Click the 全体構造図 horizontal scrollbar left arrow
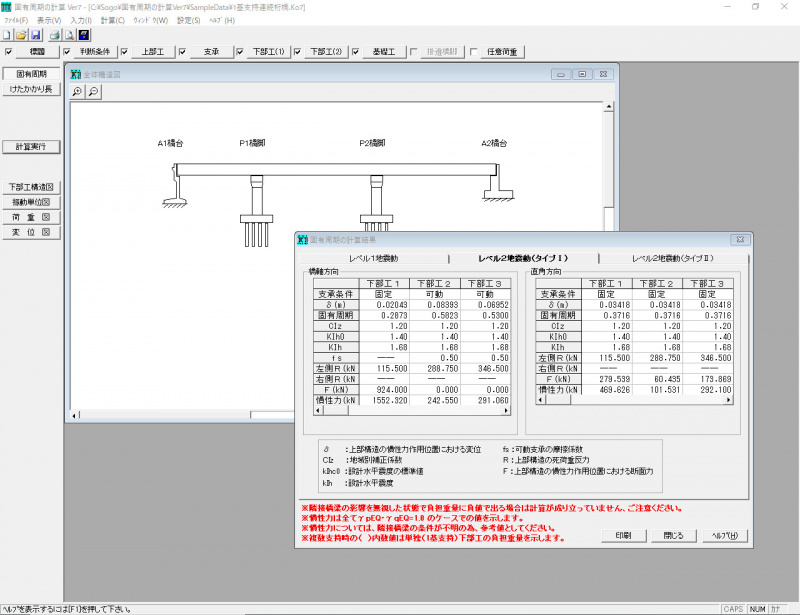 pos(74,415)
